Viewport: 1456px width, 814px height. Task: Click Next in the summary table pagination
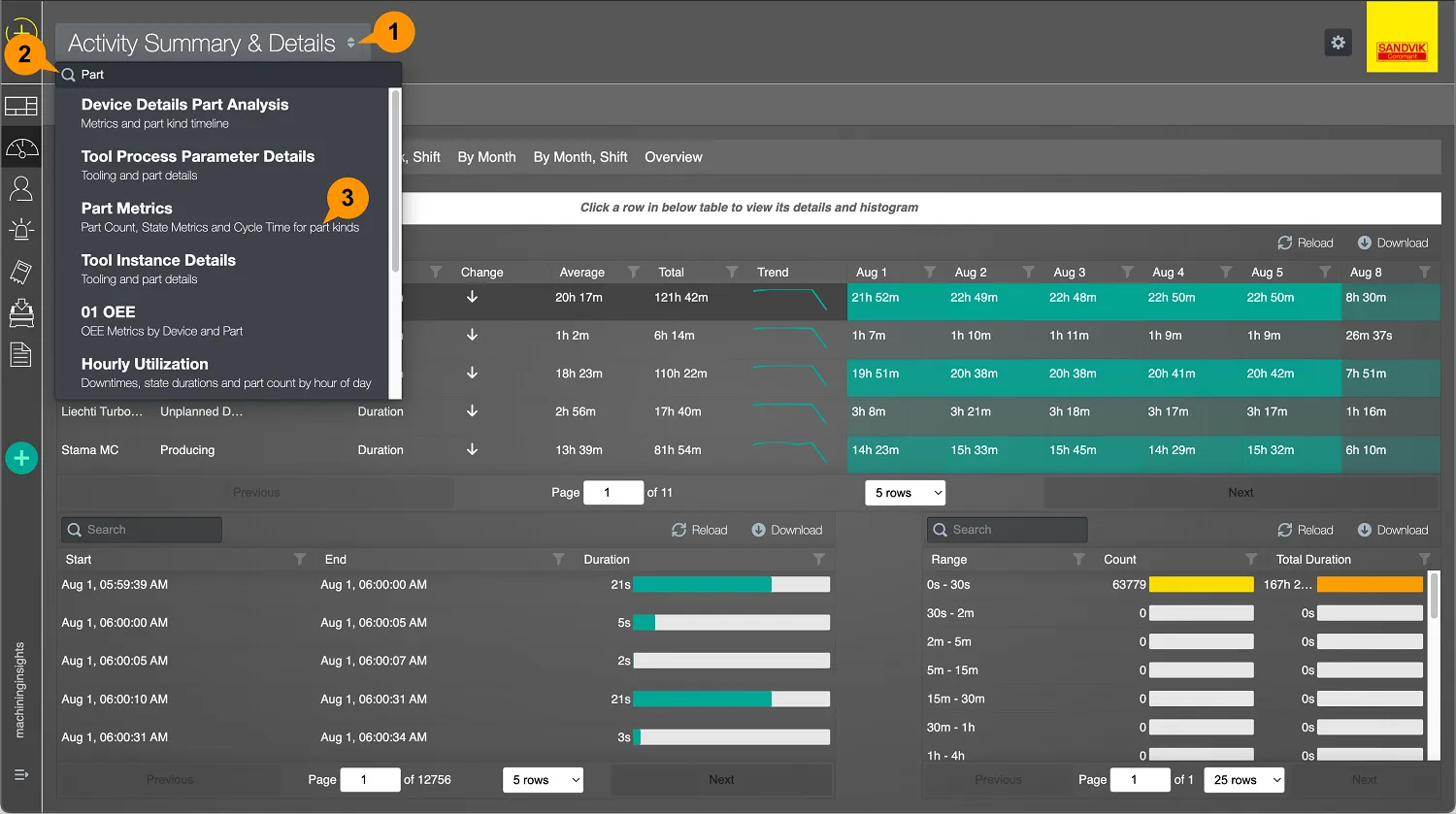(1240, 493)
